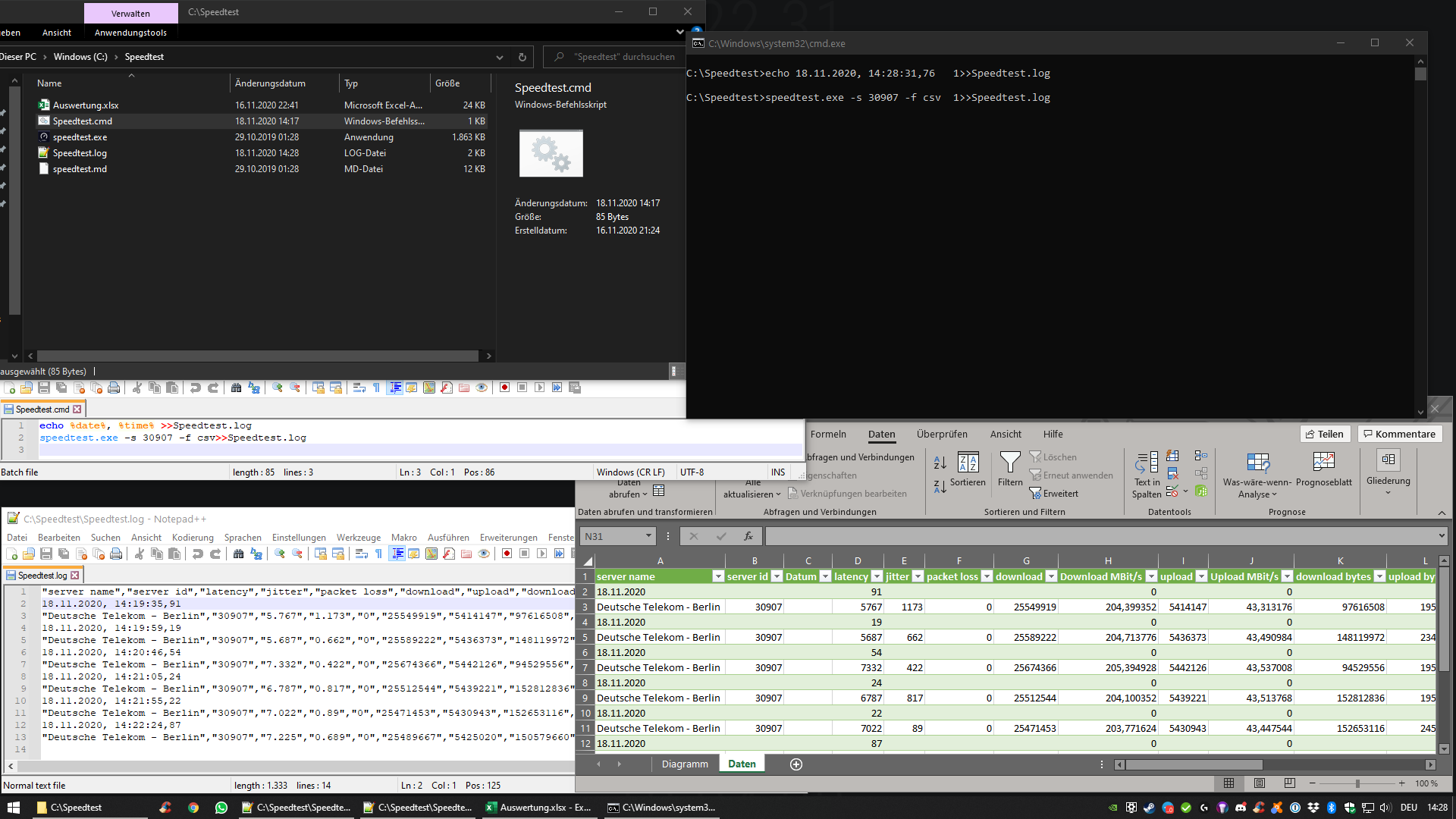Expand the Name Box dropdown showing N31
The image size is (1456, 819).
click(648, 536)
